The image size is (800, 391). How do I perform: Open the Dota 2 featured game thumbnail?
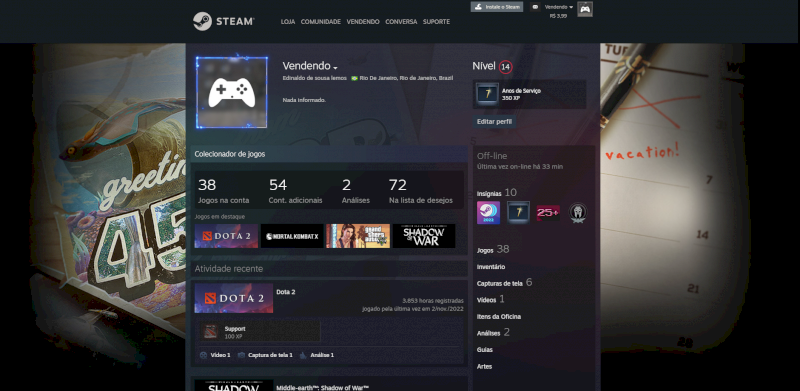click(x=226, y=236)
